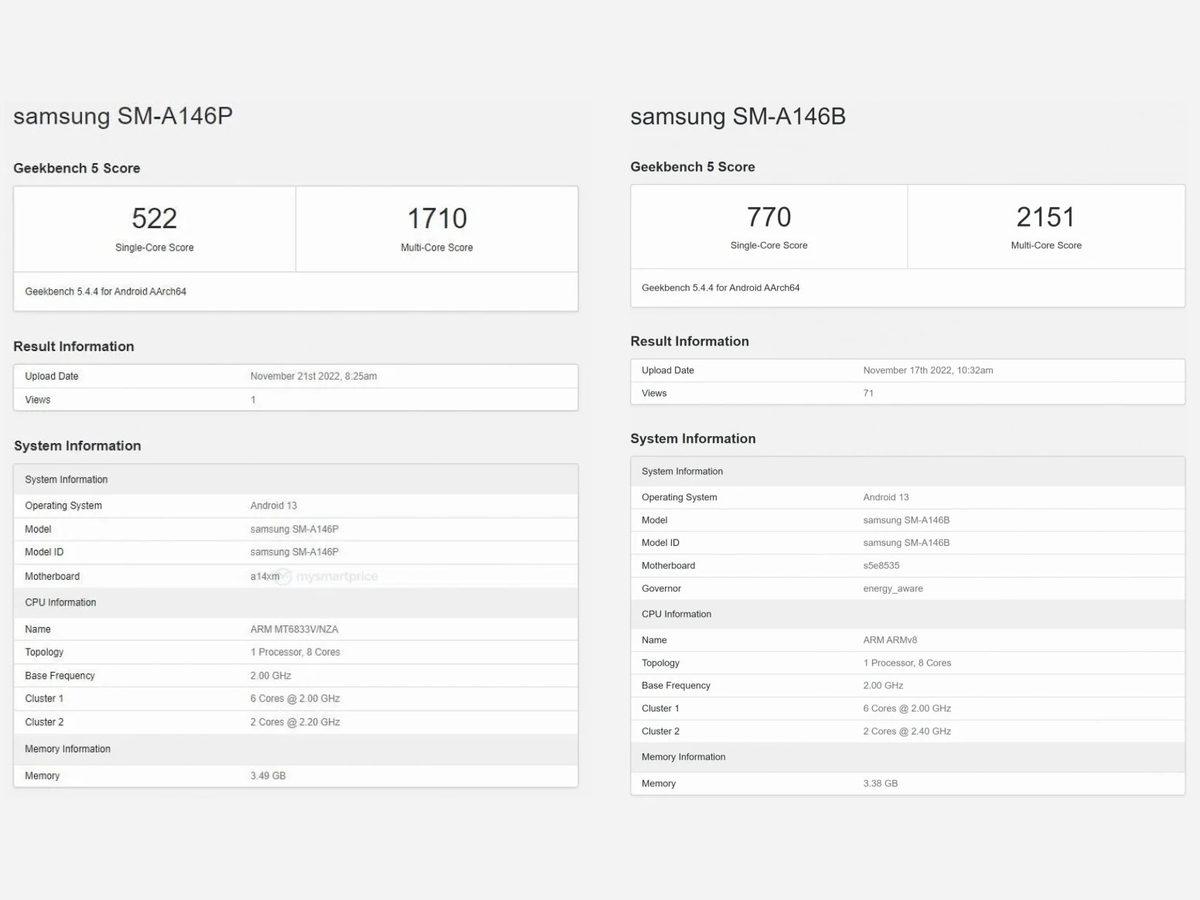Screen dimensions: 1200x900
Task: Select the 2151 Multi-Core Score value
Action: pos(1046,216)
